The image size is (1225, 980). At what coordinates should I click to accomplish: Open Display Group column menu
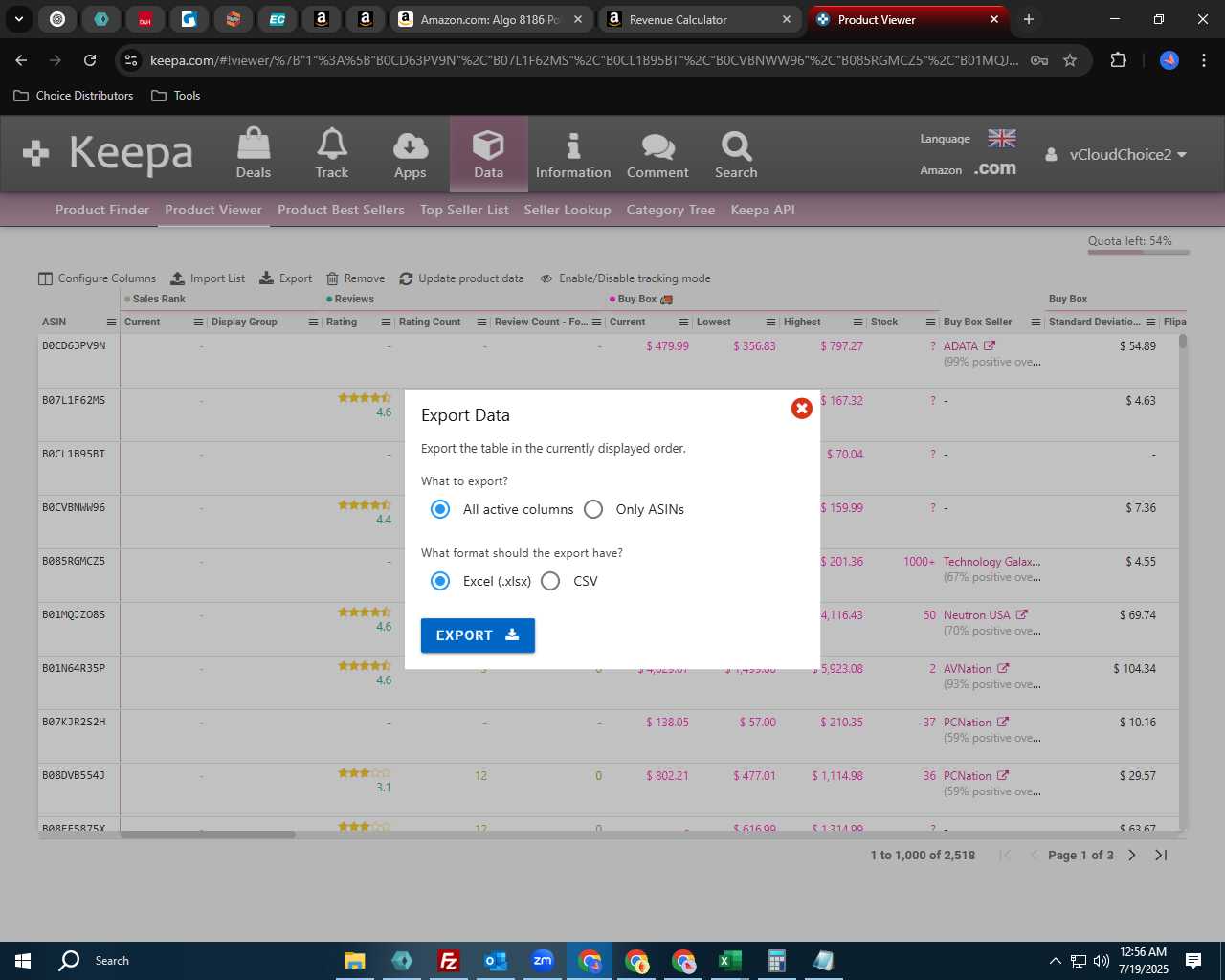coord(314,323)
